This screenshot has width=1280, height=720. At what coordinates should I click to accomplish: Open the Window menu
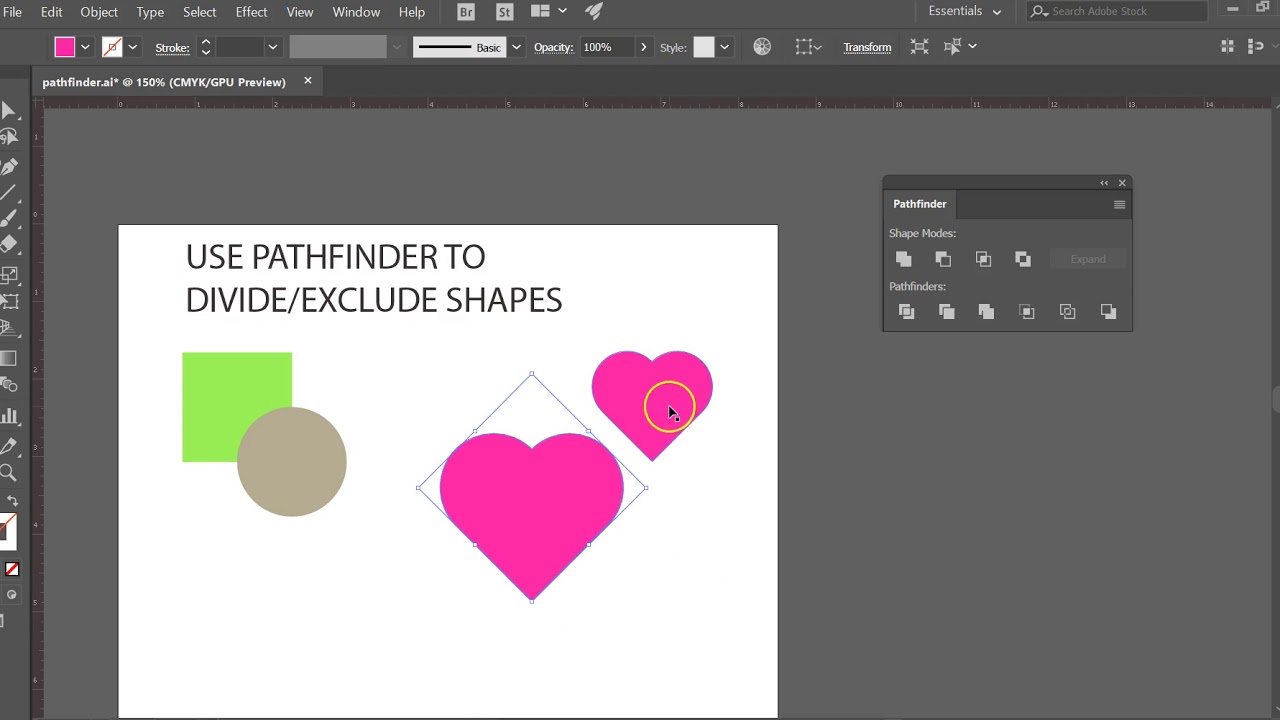(356, 12)
